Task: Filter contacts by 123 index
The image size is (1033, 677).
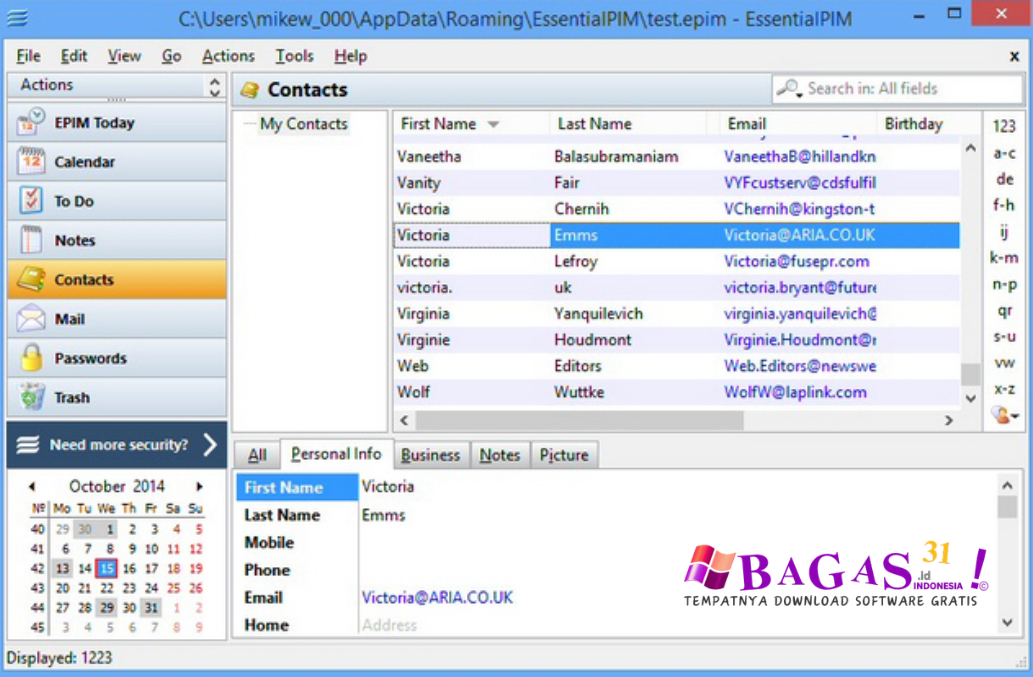Action: 1004,126
